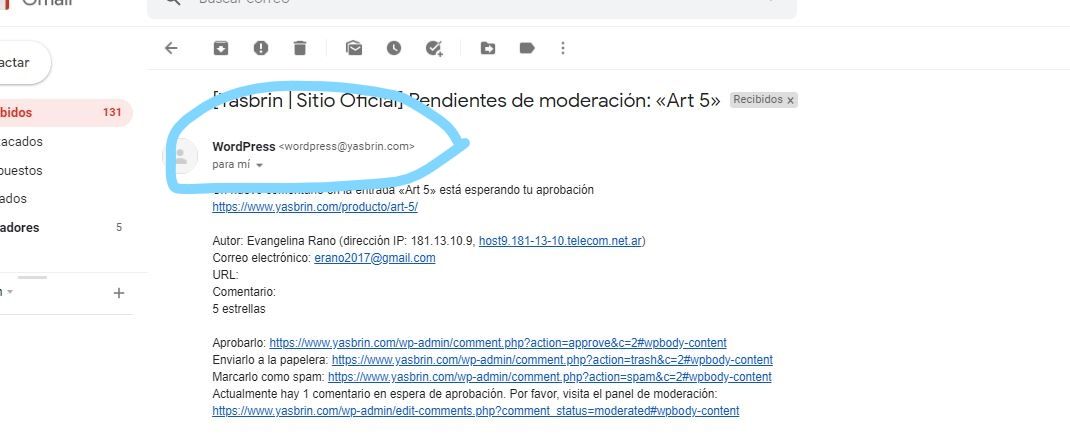The image size is (1070, 438).
Task: Open the account dropdown beside the plus
Action: 10,292
